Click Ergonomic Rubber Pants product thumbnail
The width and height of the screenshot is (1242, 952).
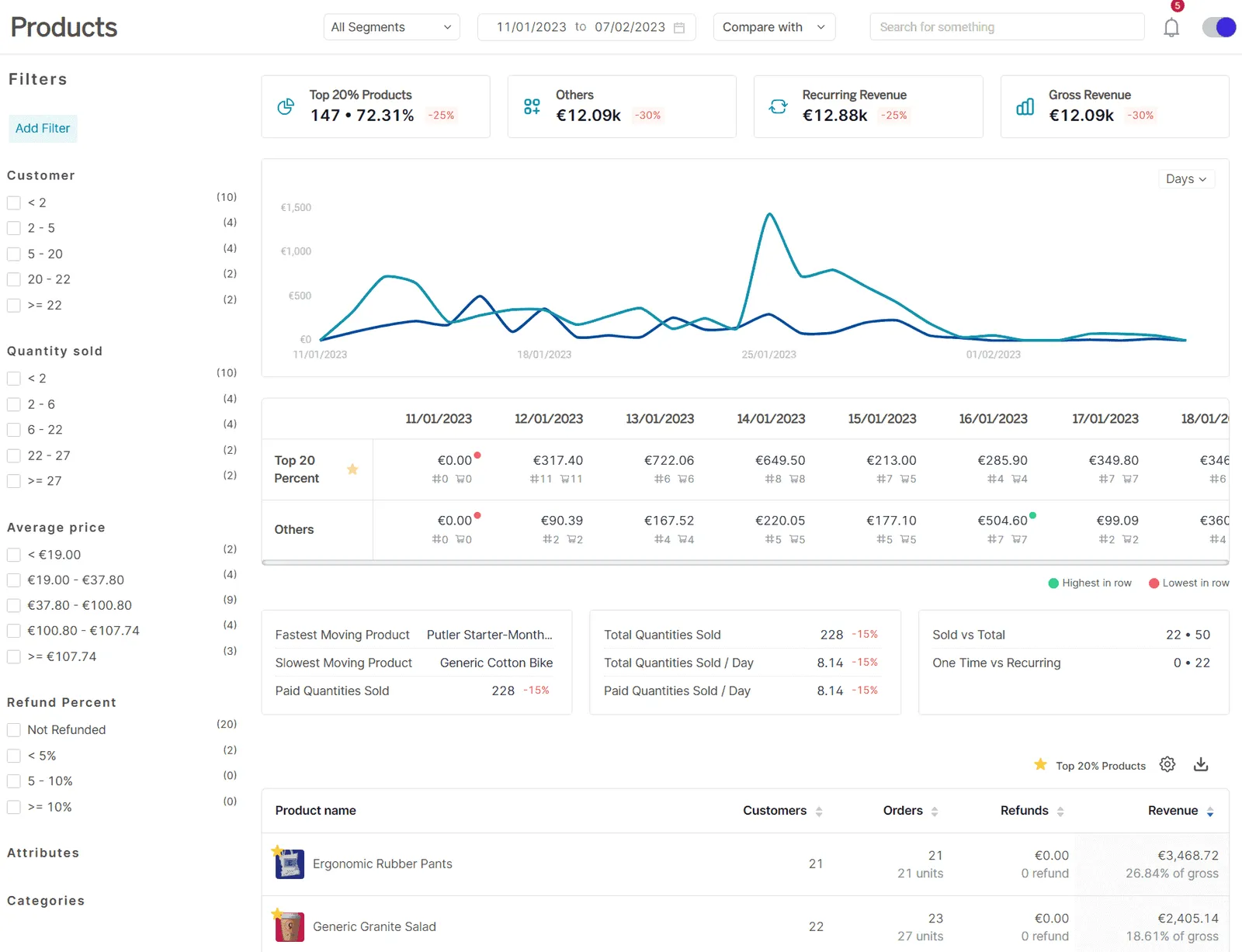point(290,864)
